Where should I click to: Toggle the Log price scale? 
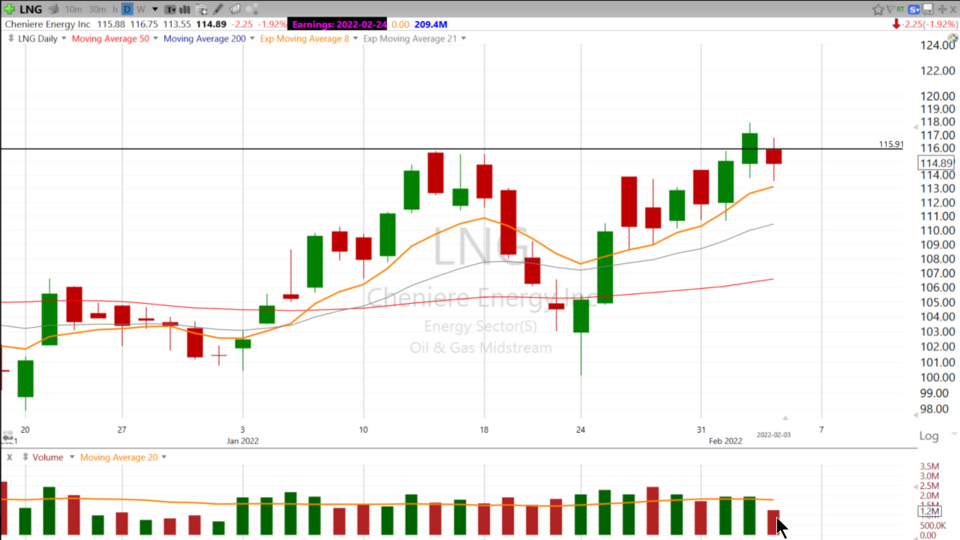point(929,436)
